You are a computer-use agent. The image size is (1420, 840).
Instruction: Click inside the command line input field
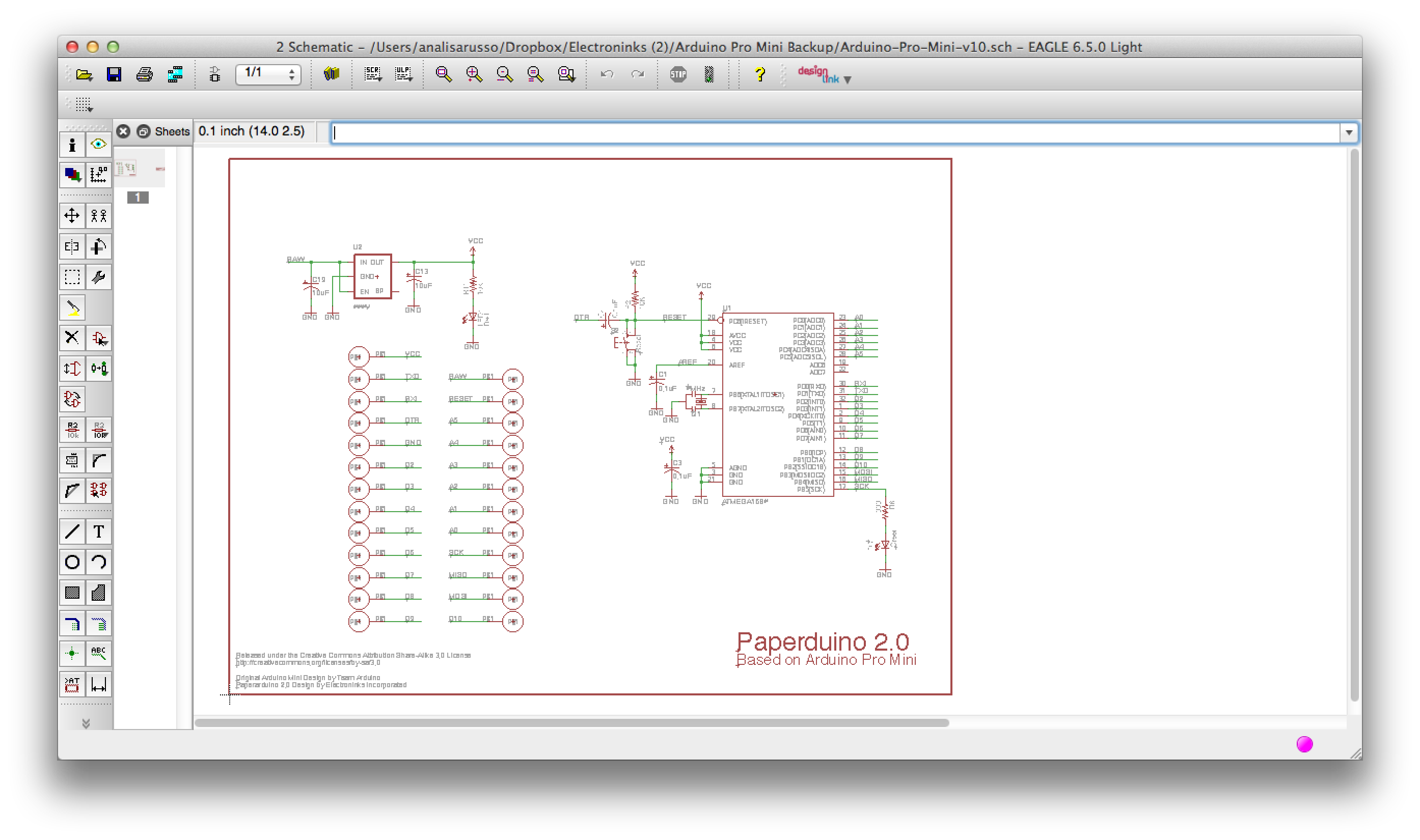coord(679,132)
